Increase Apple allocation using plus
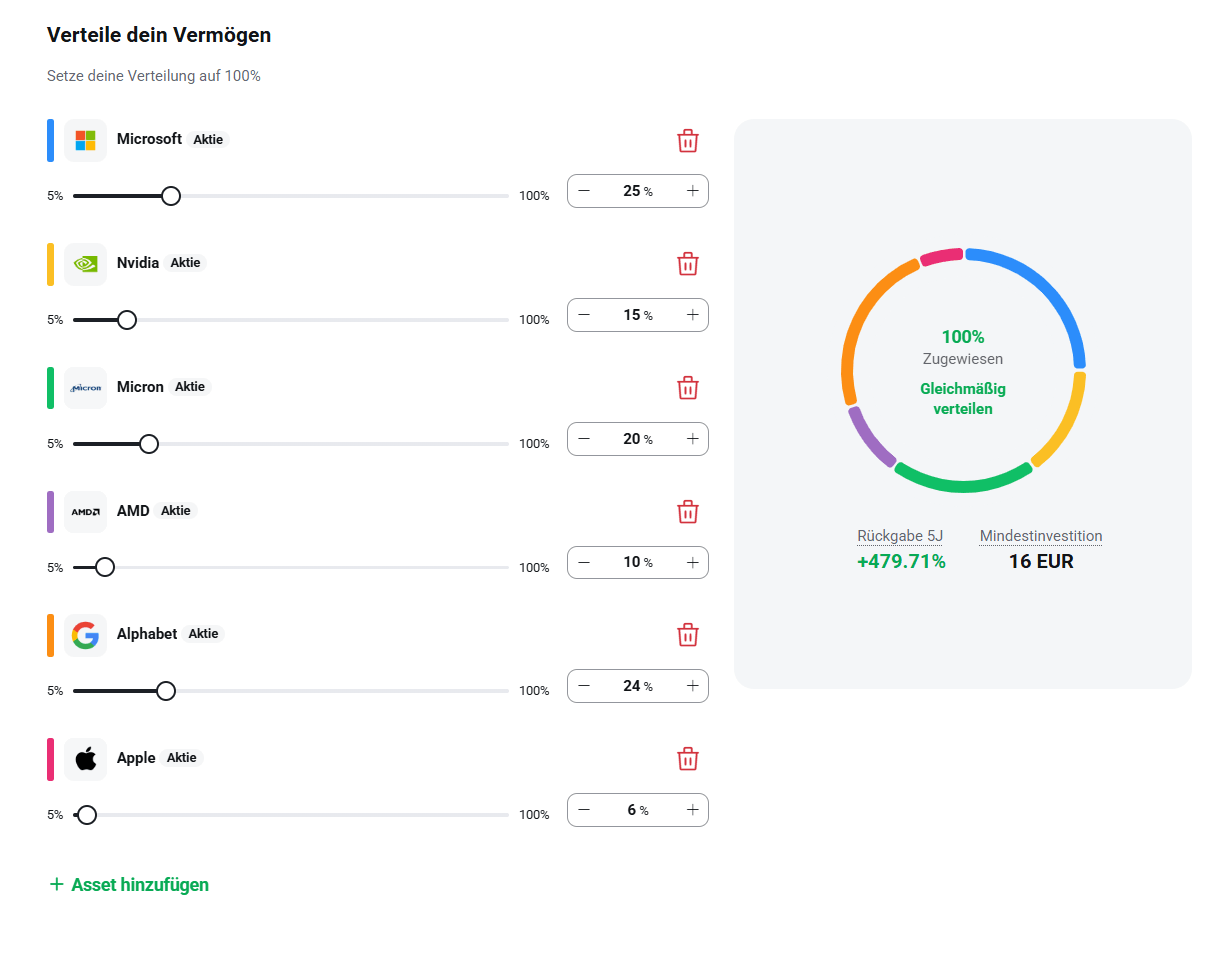Image resolution: width=1213 pixels, height=953 pixels. (692, 810)
